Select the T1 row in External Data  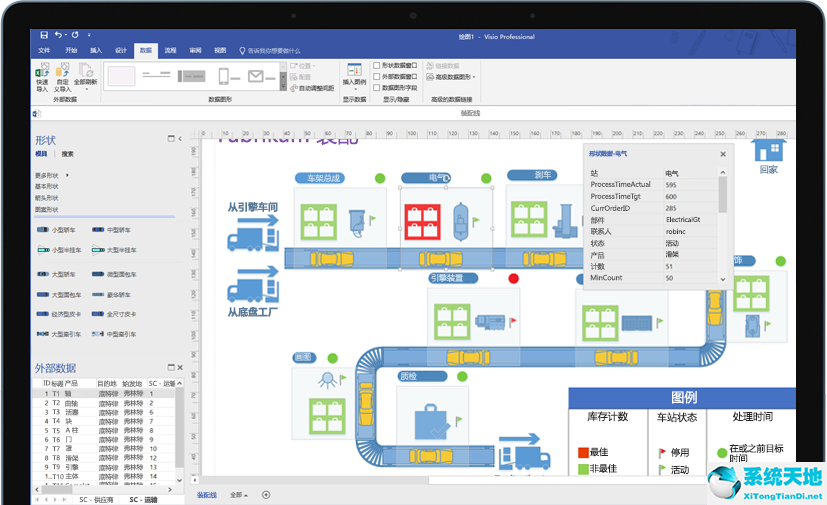point(104,394)
